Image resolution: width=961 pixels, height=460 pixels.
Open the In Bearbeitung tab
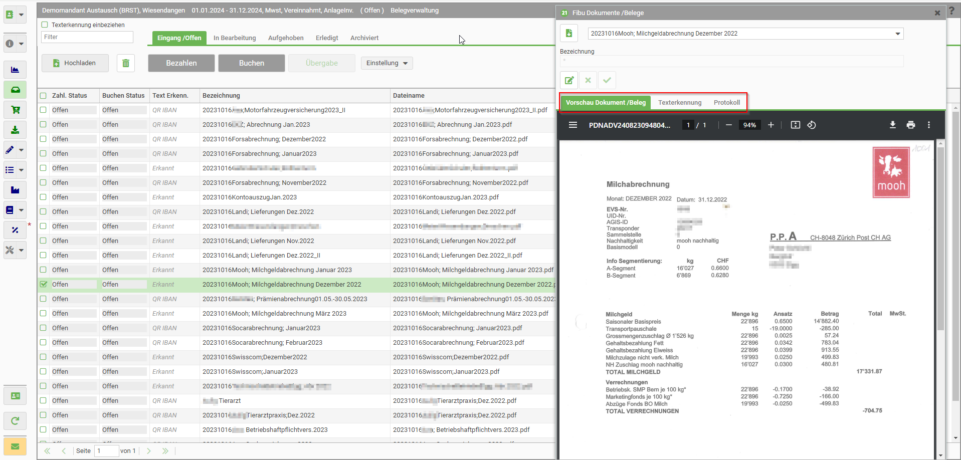(235, 38)
